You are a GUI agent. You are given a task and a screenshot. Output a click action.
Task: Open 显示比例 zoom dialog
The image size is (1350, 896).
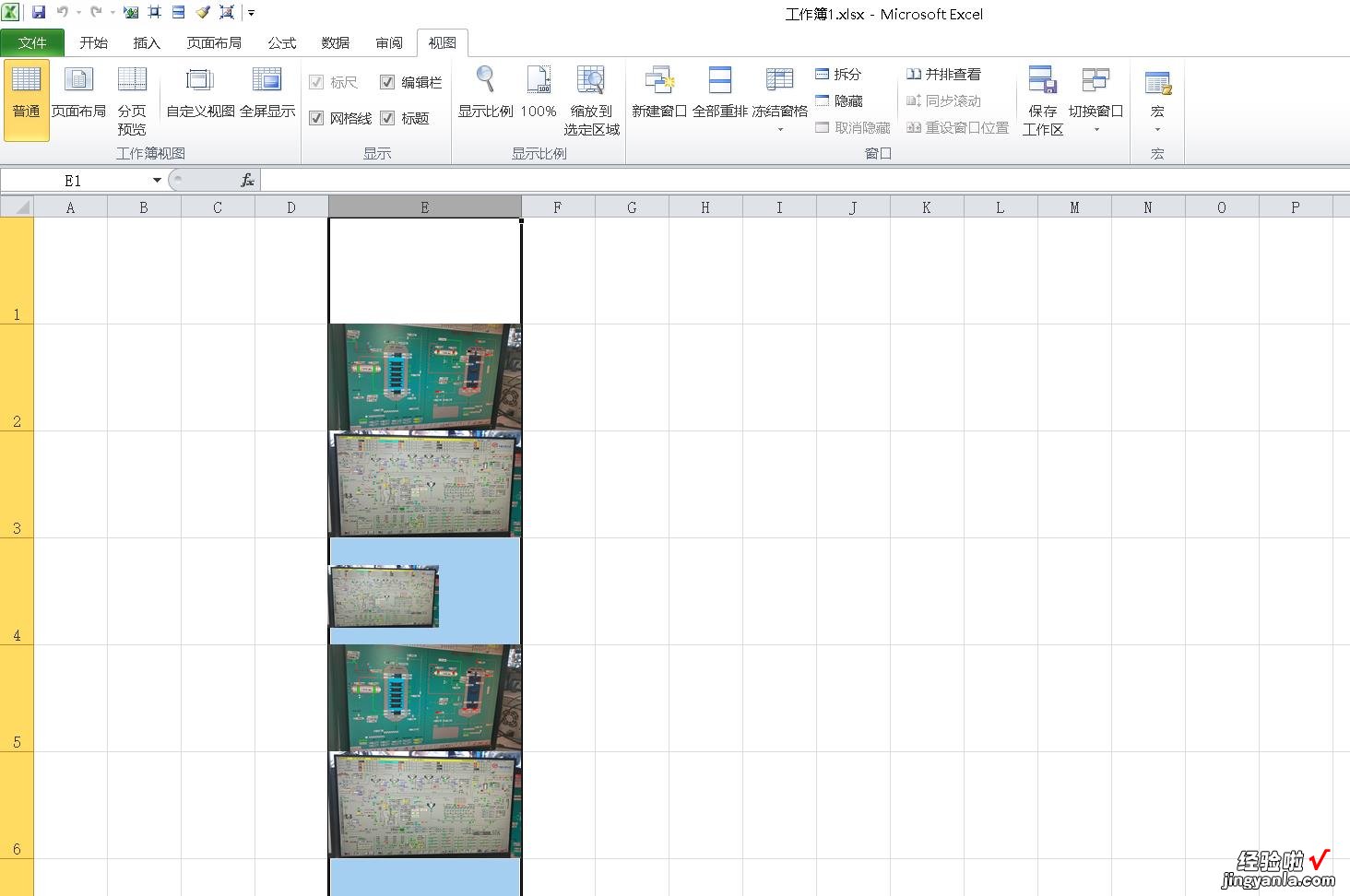tap(485, 93)
